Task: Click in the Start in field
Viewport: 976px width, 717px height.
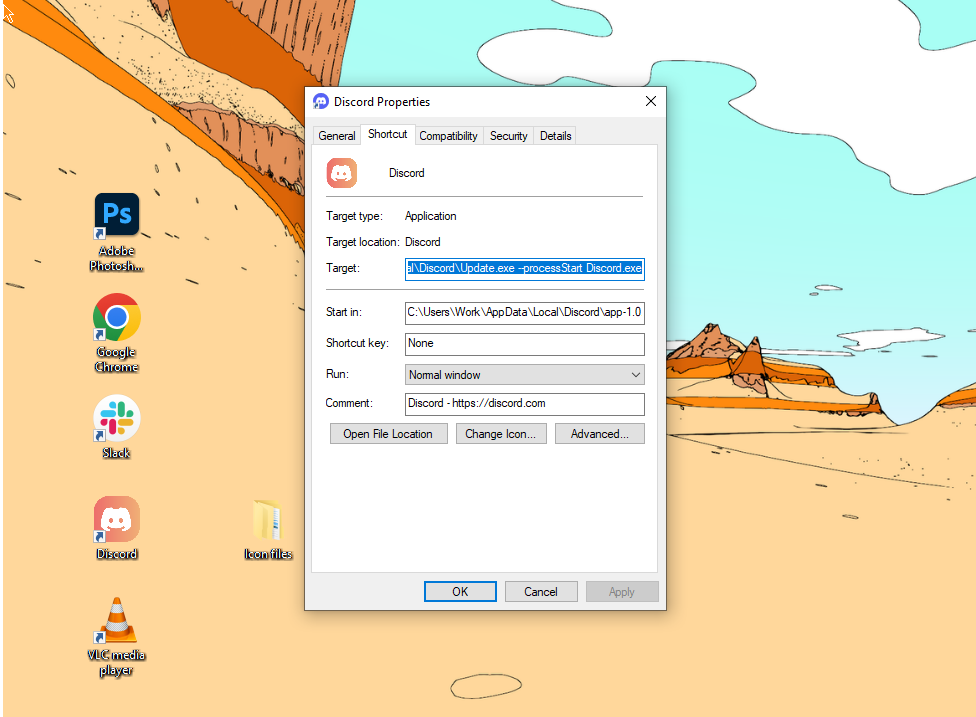Action: point(524,312)
